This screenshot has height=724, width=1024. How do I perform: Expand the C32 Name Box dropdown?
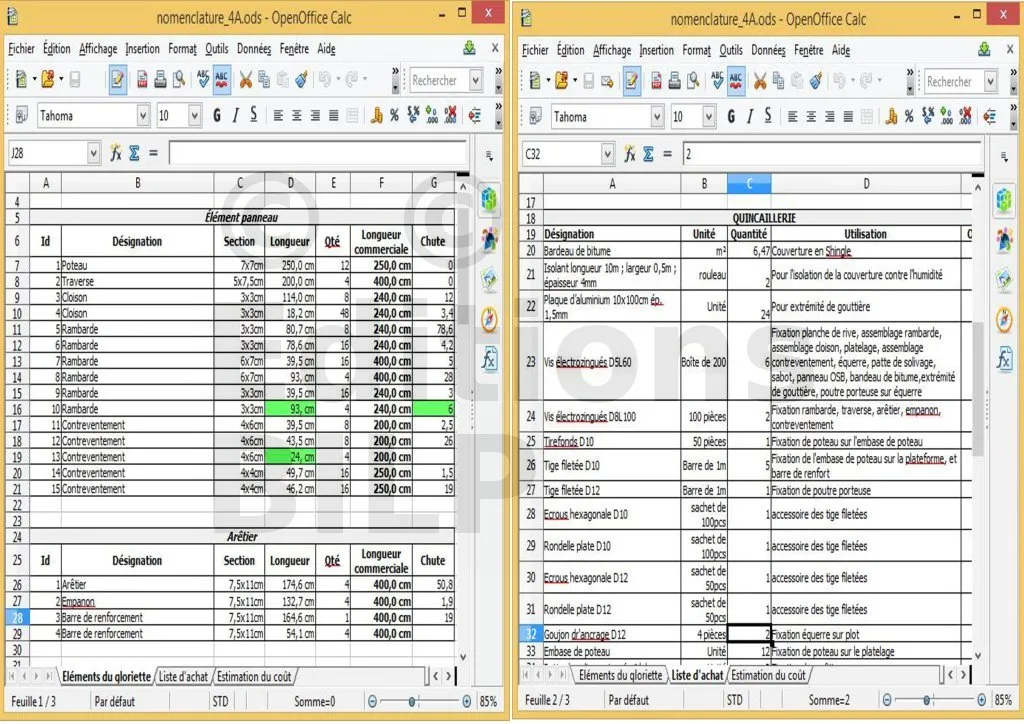(x=607, y=154)
